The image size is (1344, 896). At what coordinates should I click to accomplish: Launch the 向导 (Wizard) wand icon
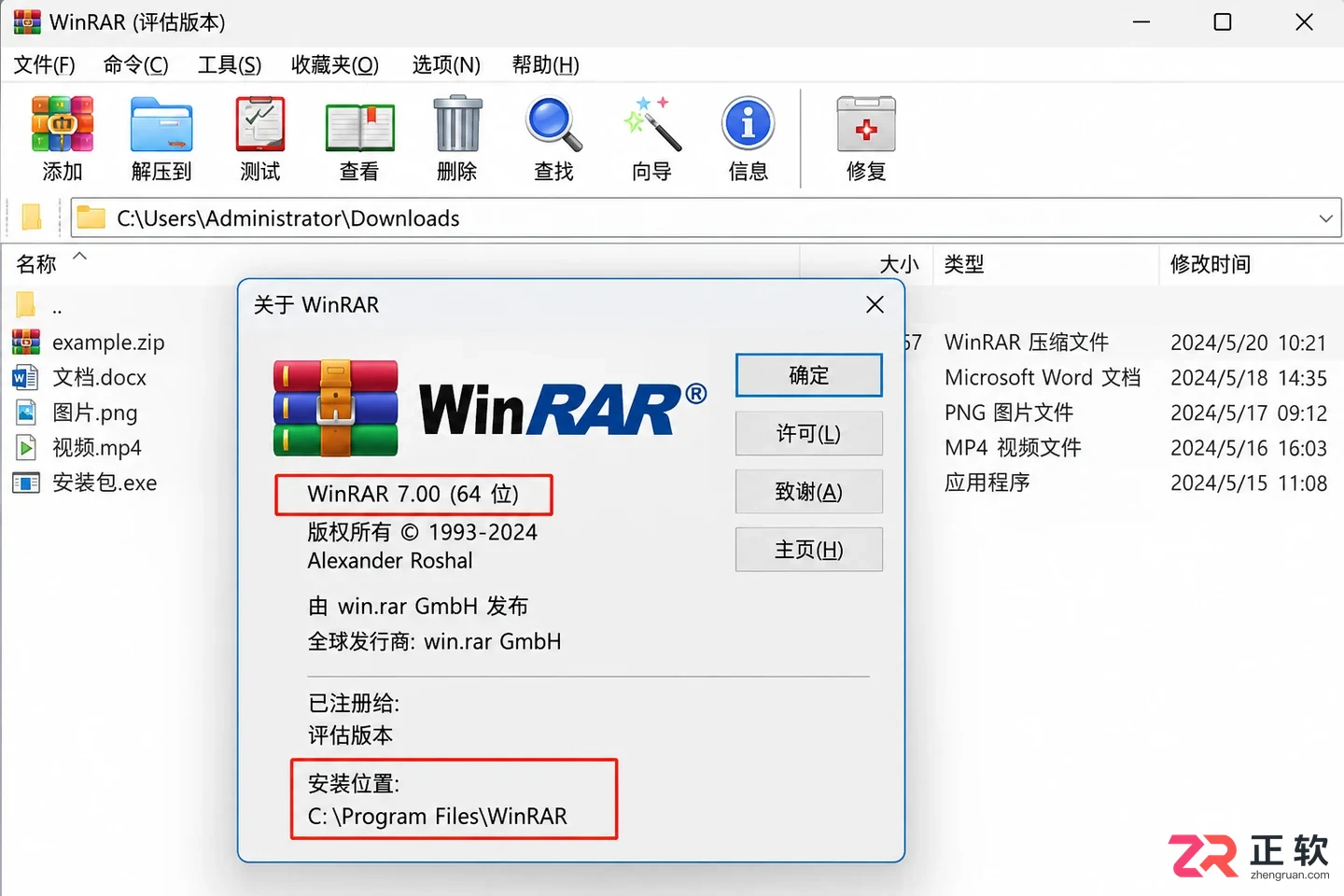tap(651, 124)
